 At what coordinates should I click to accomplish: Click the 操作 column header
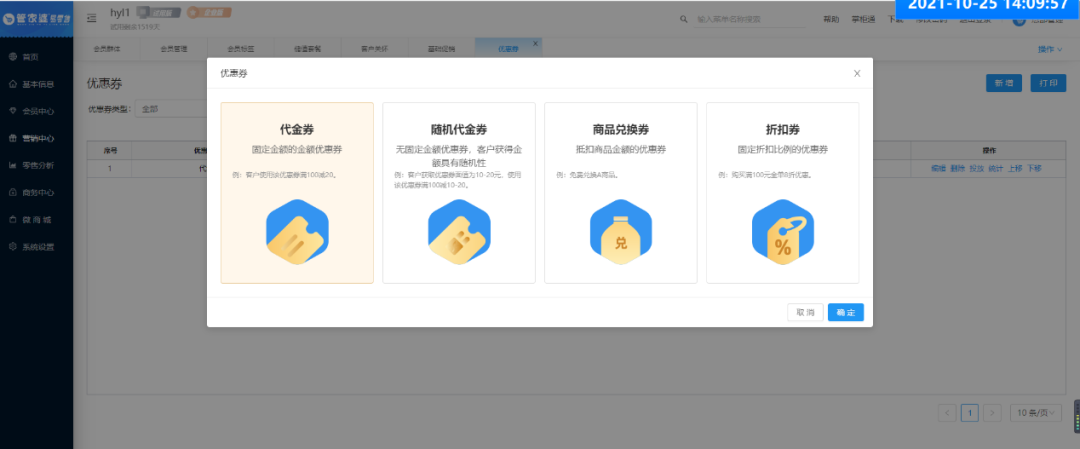pos(989,149)
